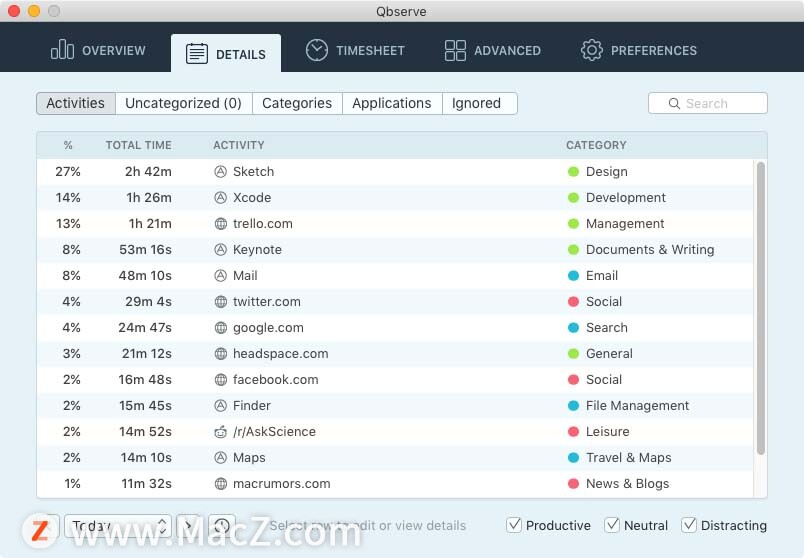This screenshot has width=804, height=558.
Task: Click the Xcode app icon
Action: [220, 197]
